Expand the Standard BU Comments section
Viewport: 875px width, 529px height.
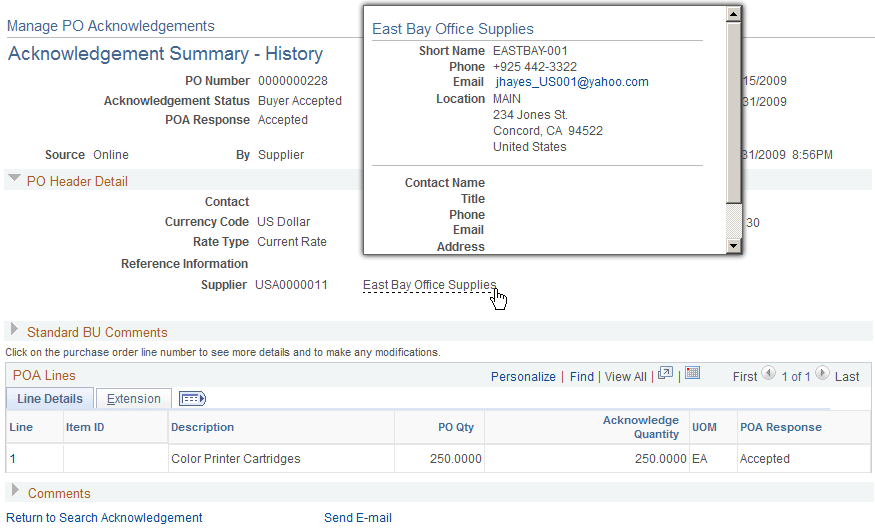[15, 330]
